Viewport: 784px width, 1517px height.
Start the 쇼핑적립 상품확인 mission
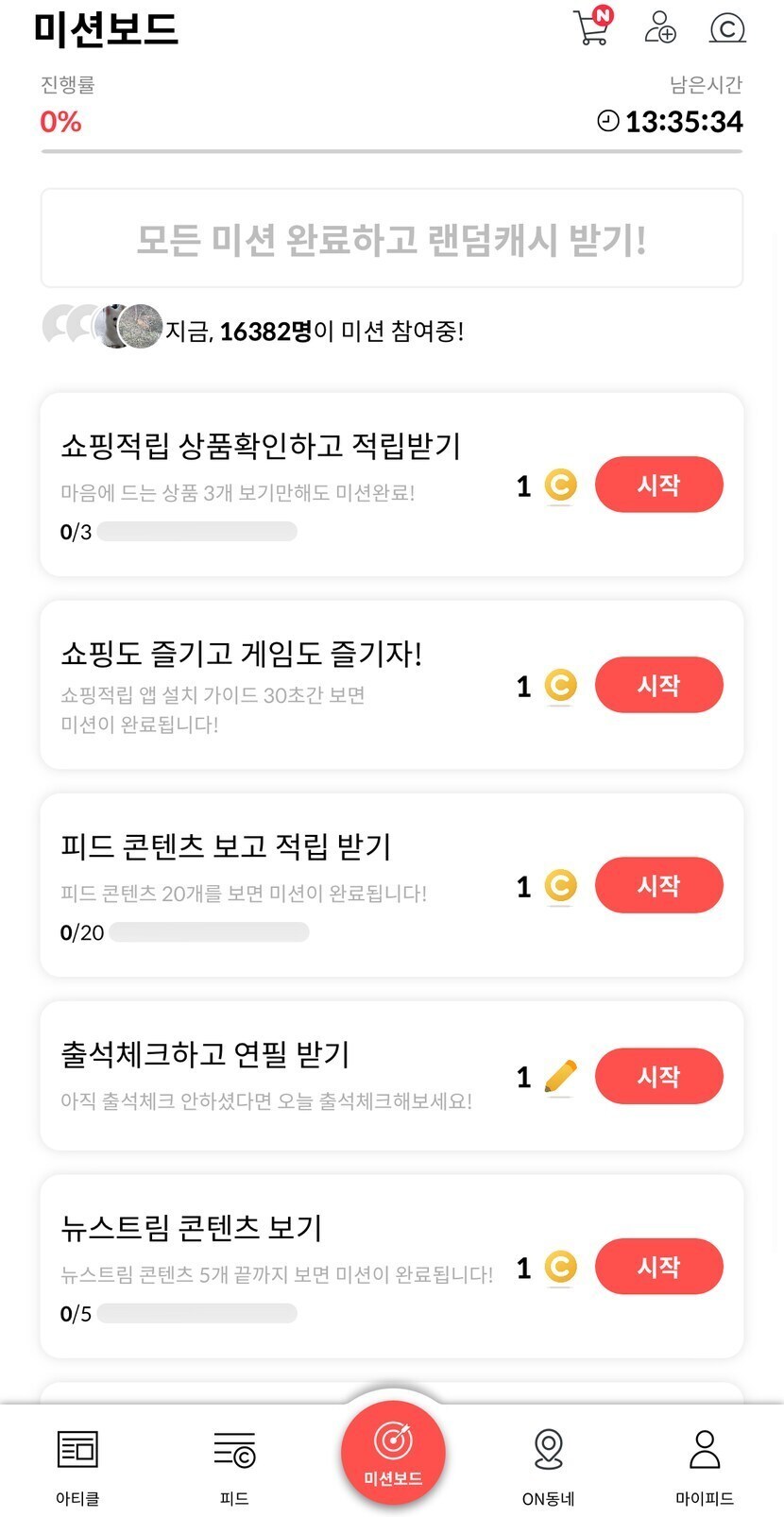[x=658, y=485]
